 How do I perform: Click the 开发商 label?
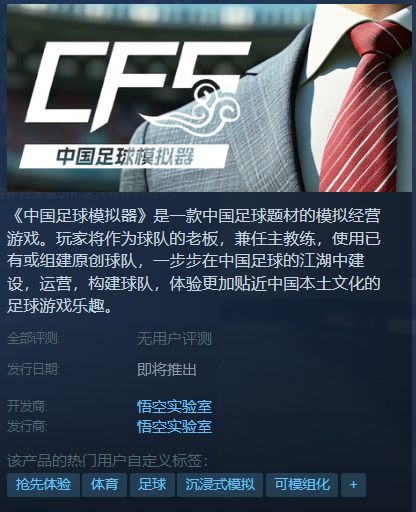click(x=27, y=407)
